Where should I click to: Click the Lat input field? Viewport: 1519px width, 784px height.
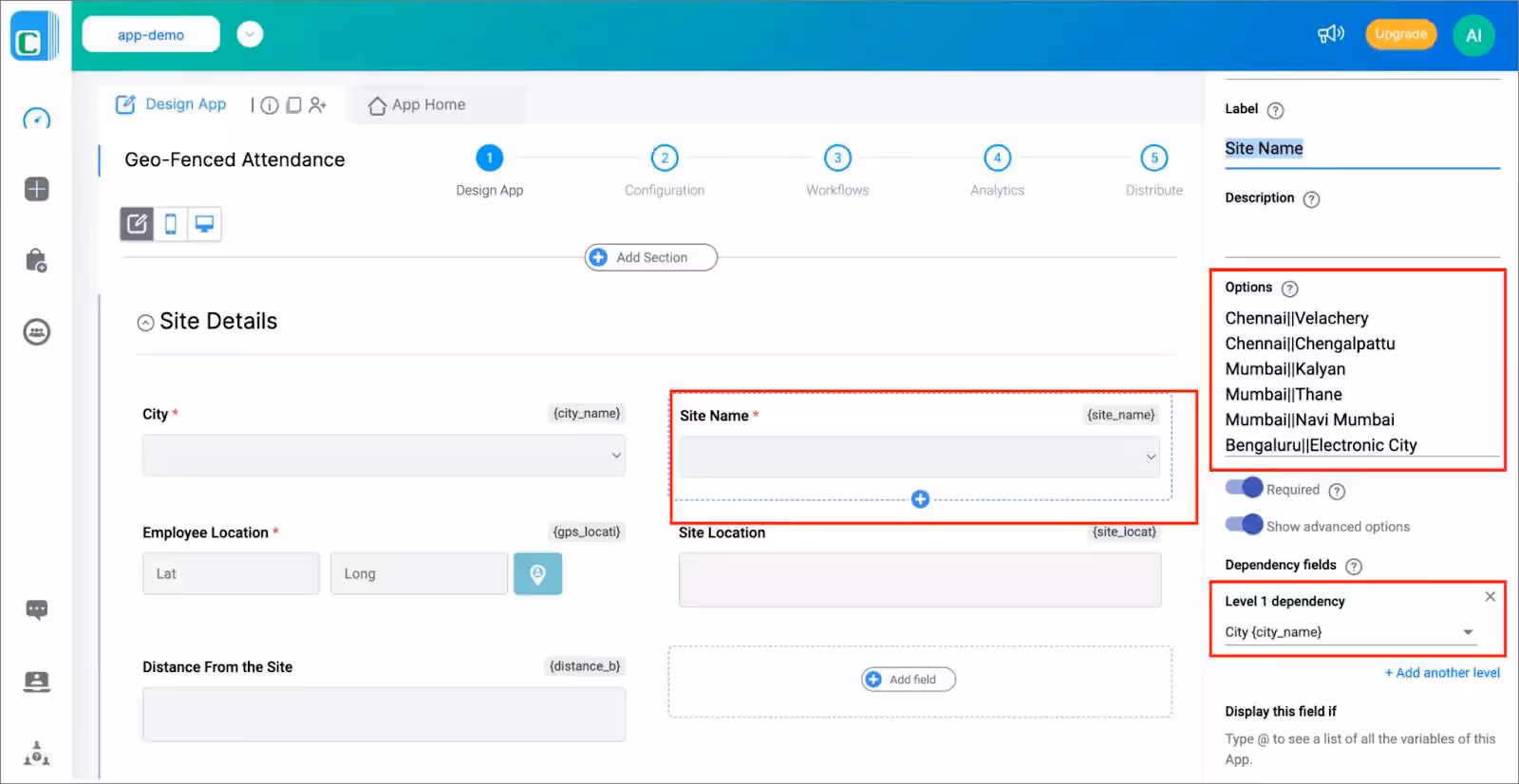point(231,574)
